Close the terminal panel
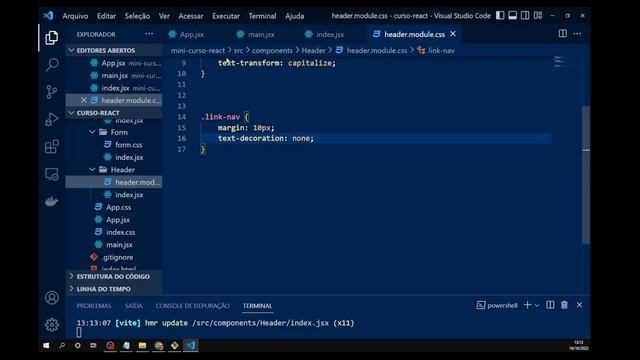The height and width of the screenshot is (360, 640). tap(579, 305)
